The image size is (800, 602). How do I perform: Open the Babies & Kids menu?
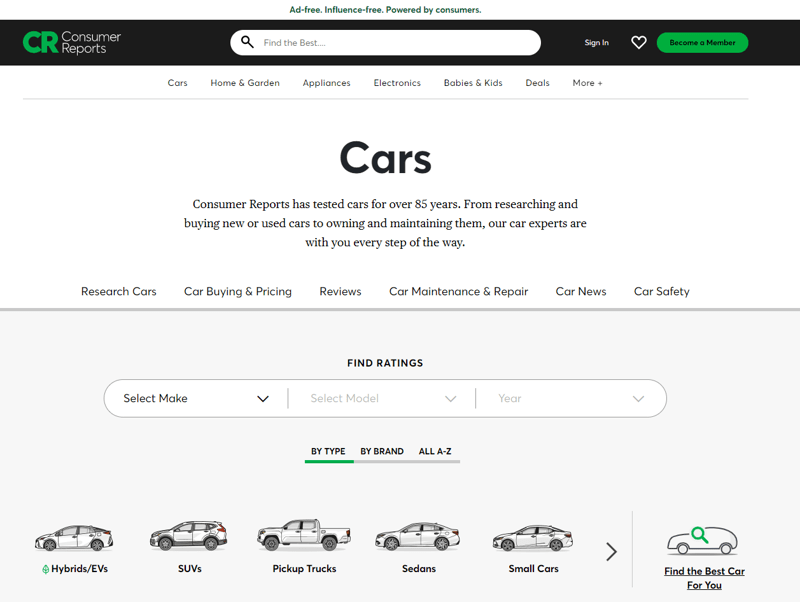[x=473, y=83]
